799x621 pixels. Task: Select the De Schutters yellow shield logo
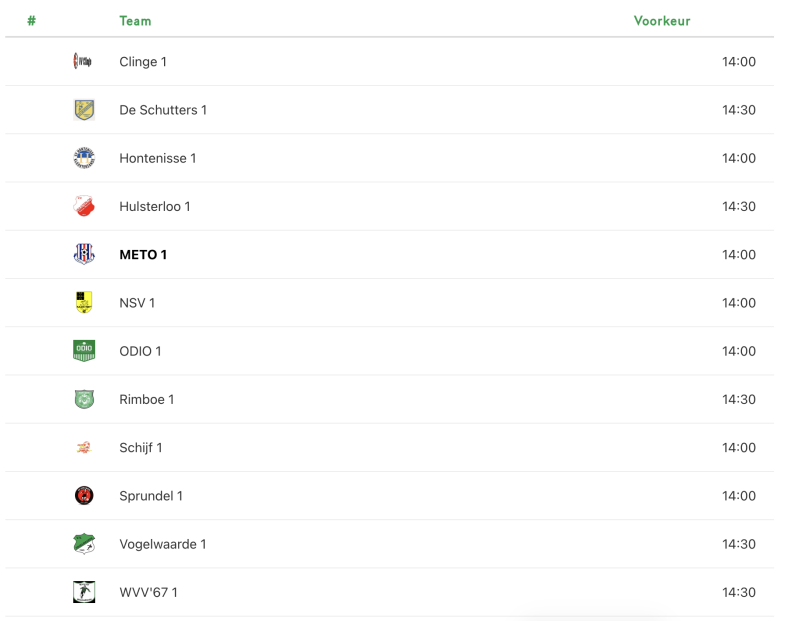pos(84,110)
